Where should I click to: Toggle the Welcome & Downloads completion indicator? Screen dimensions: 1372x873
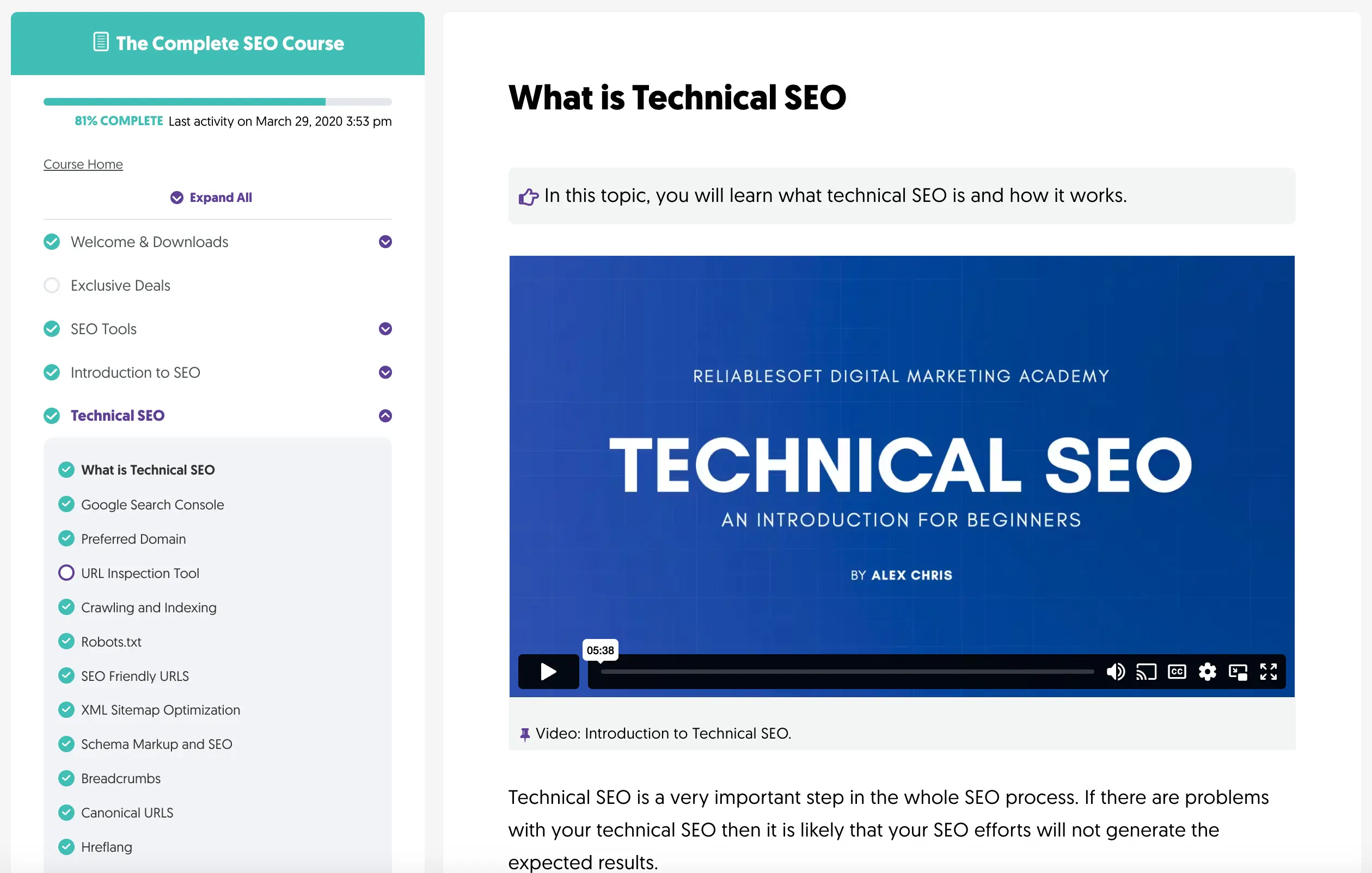pos(51,242)
